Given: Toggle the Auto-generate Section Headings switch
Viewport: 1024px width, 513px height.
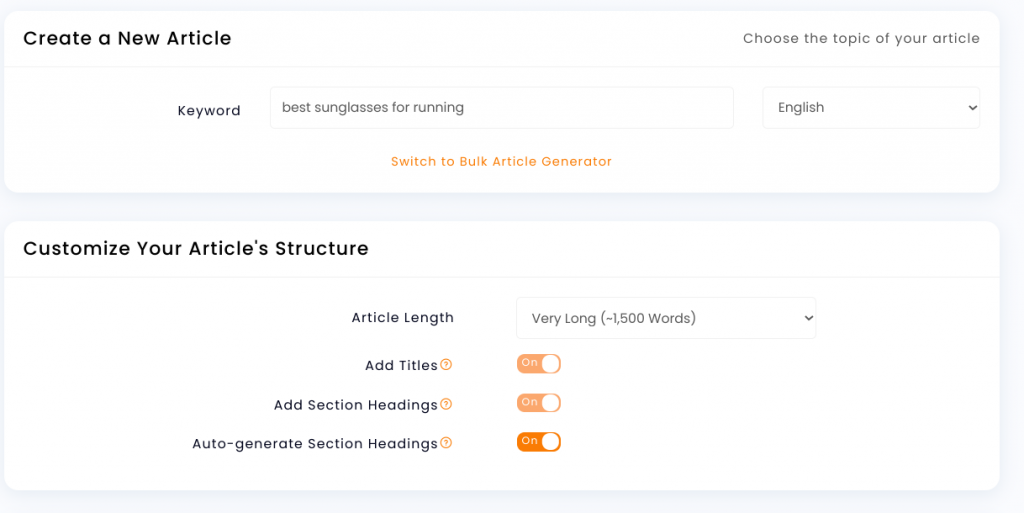Looking at the screenshot, I should (539, 442).
